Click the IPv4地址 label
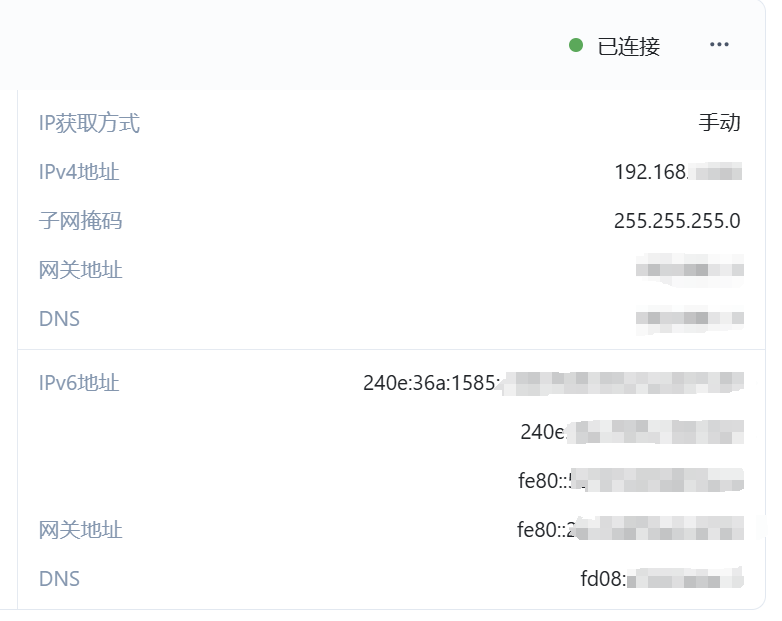 (79, 172)
